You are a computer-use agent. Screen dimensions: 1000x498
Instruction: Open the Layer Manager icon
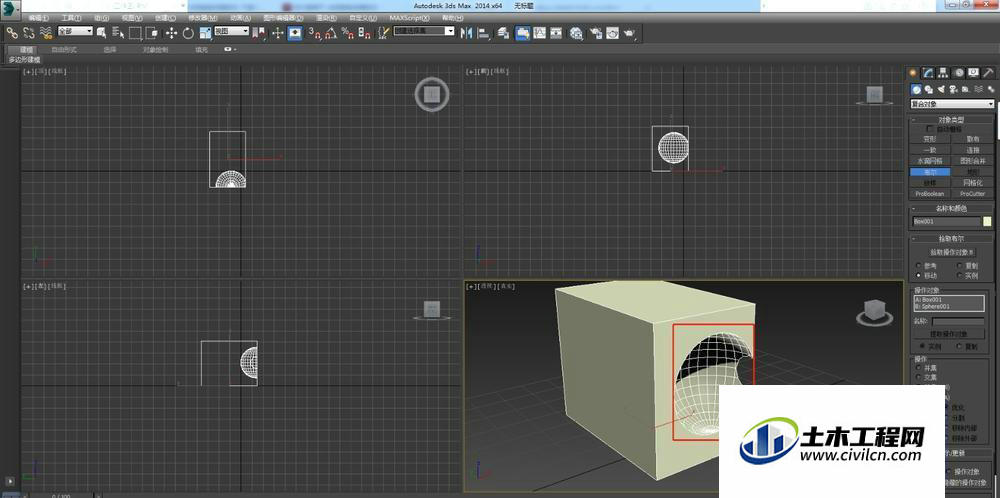point(504,33)
